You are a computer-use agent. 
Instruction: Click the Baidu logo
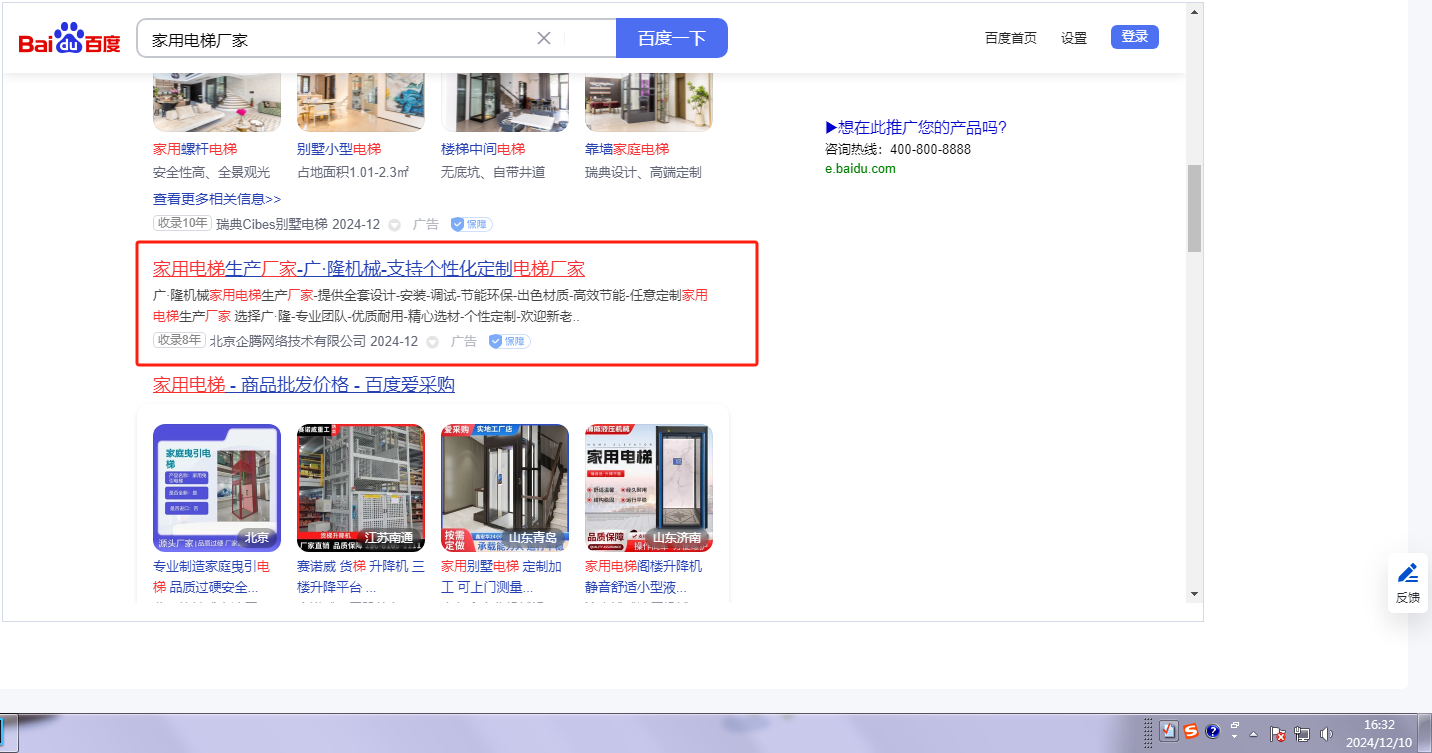[x=69, y=39]
